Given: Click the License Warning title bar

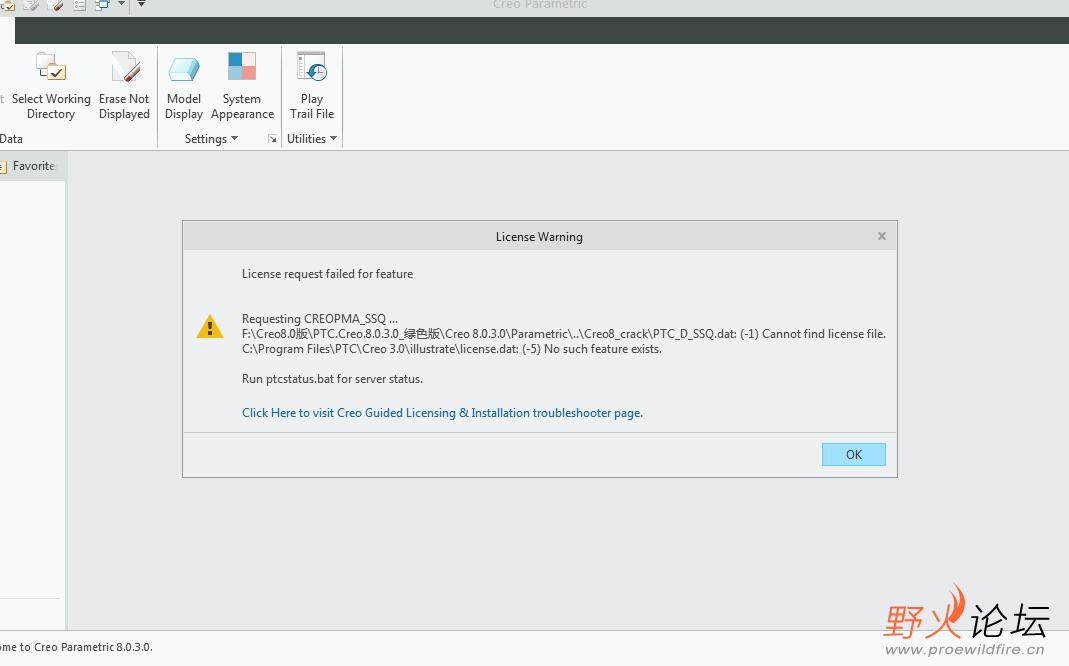Looking at the screenshot, I should point(539,237).
